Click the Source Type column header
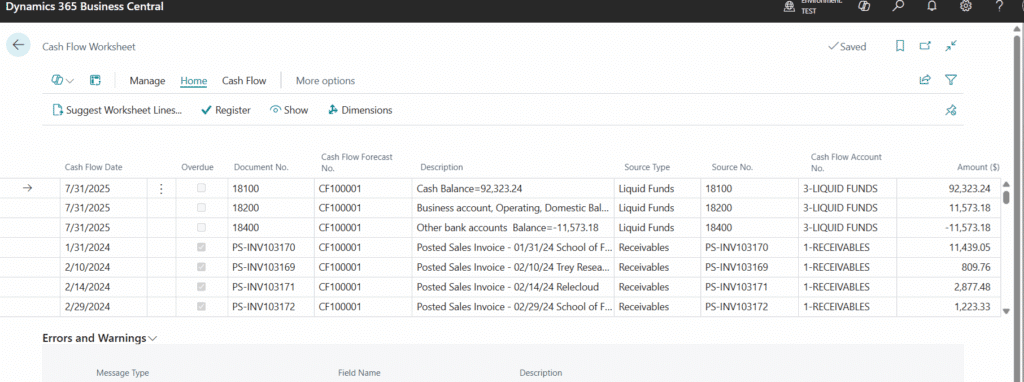1024x382 pixels. (647, 167)
